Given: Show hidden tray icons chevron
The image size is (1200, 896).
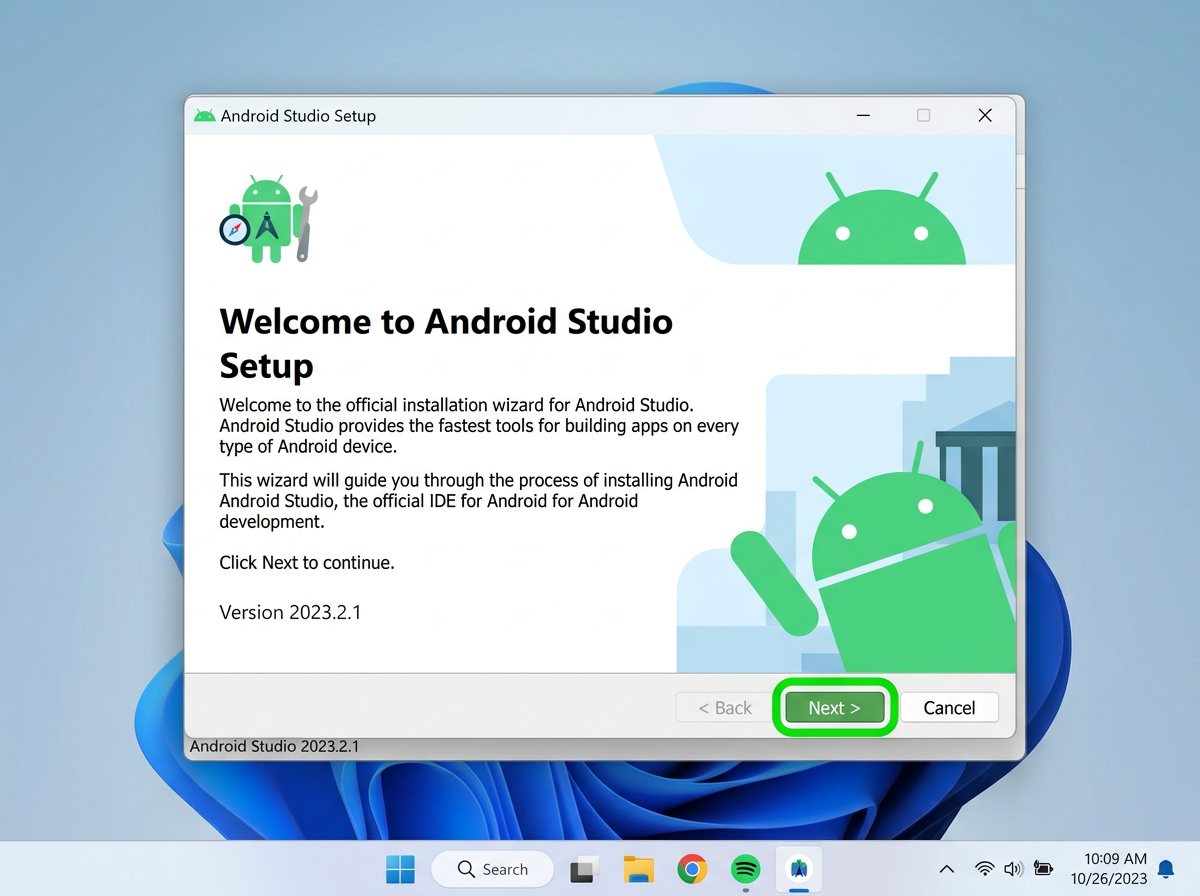Looking at the screenshot, I should point(947,869).
